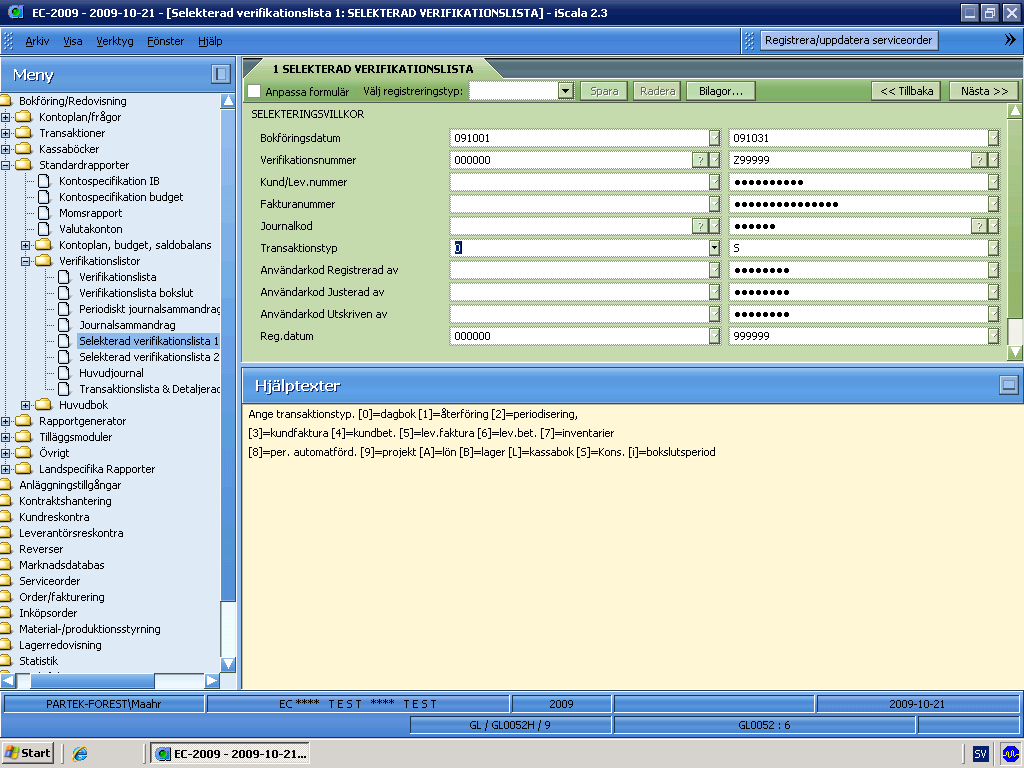This screenshot has width=1024, height=768.
Task: Expand the Rapportgenerator tree node
Action: click(6, 421)
